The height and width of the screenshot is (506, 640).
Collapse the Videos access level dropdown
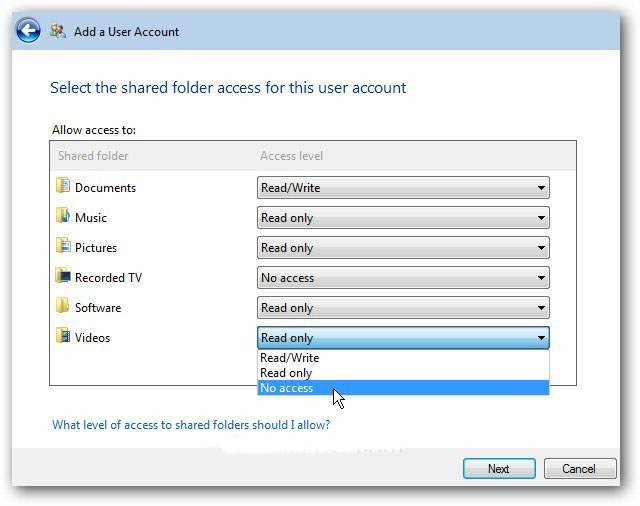403,337
